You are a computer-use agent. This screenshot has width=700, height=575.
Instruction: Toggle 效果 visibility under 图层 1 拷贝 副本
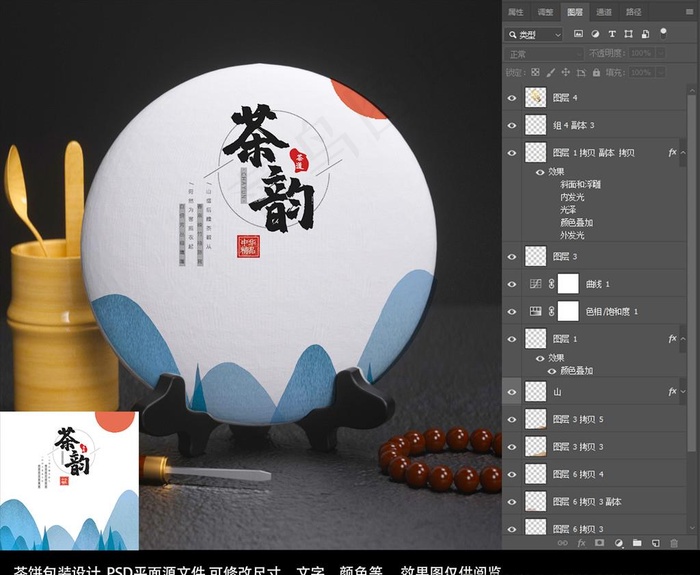(540, 172)
